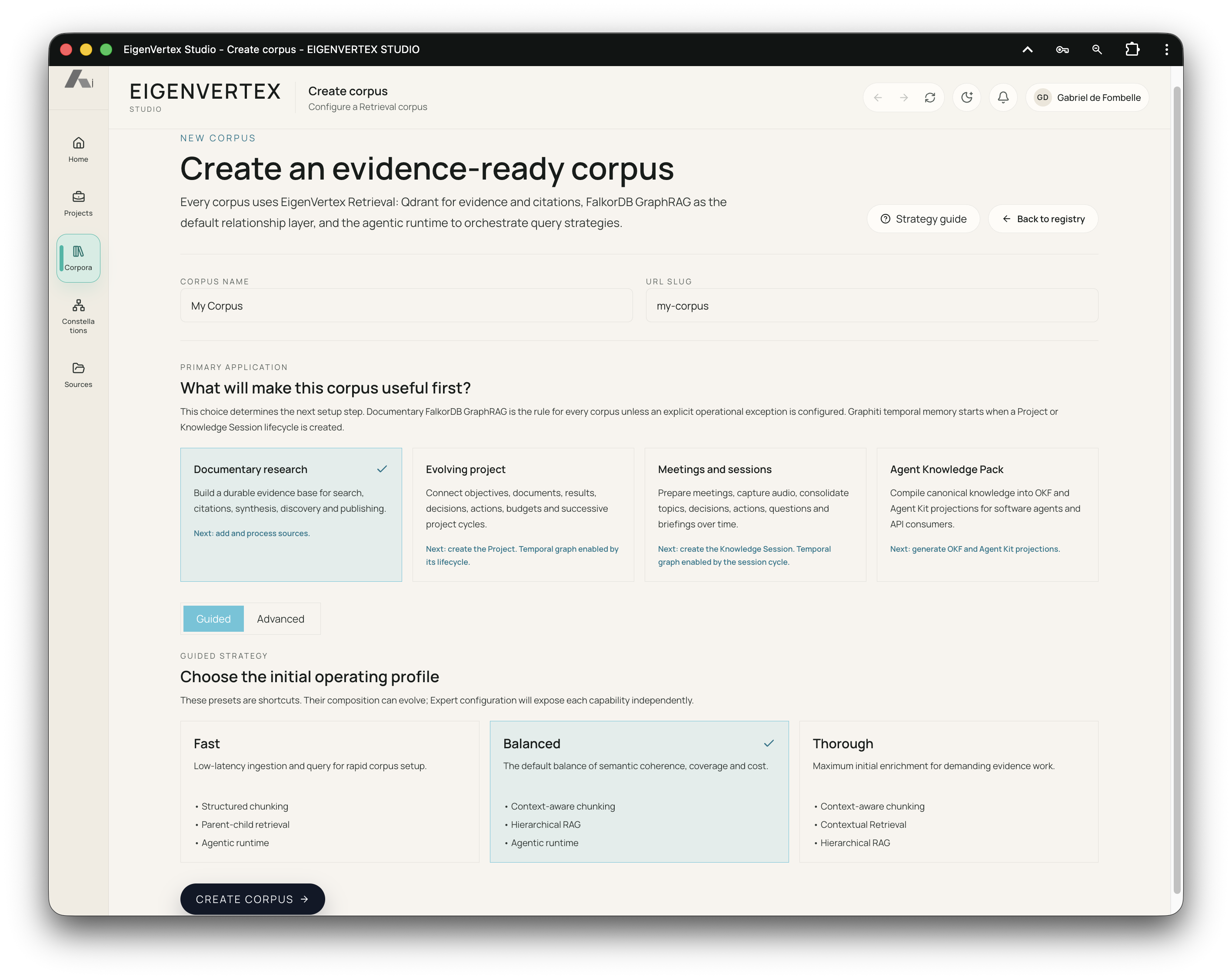Navigate back with the left arrow icon

tap(878, 98)
